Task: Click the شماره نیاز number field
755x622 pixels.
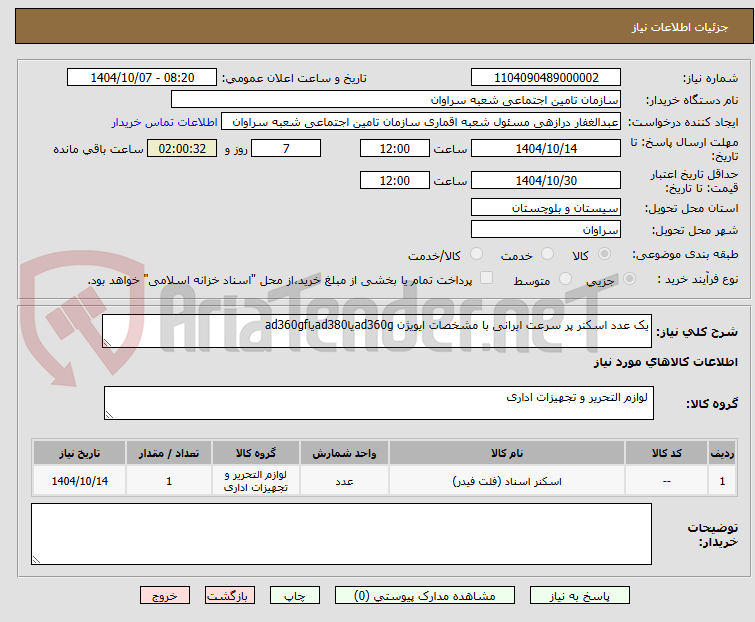Action: (546, 78)
